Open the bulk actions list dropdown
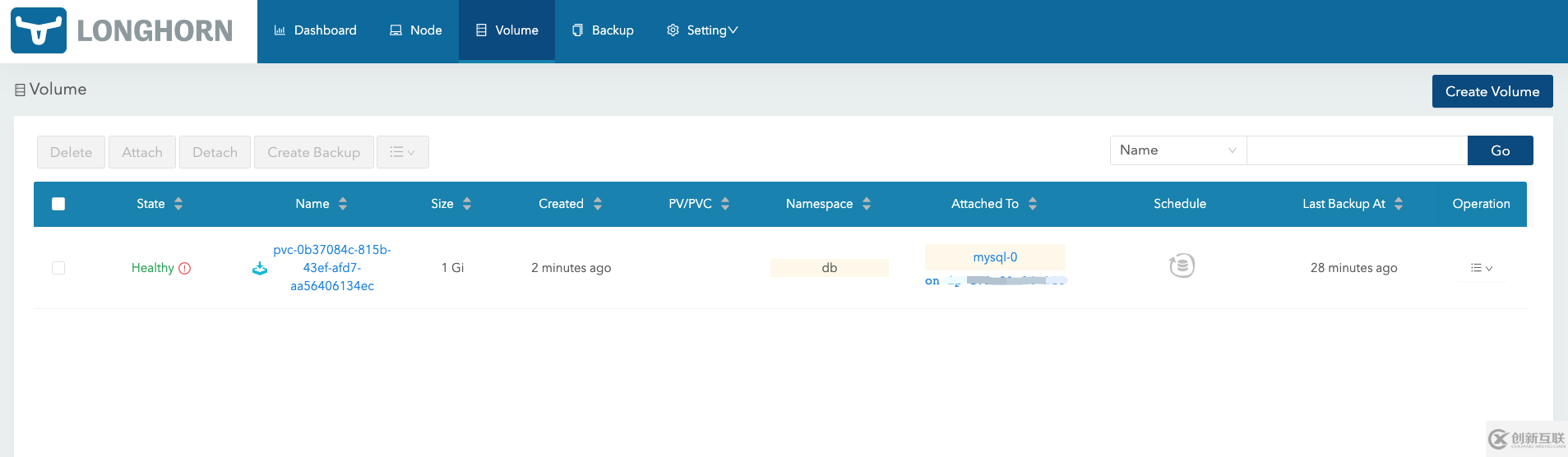1568x457 pixels. tap(402, 152)
